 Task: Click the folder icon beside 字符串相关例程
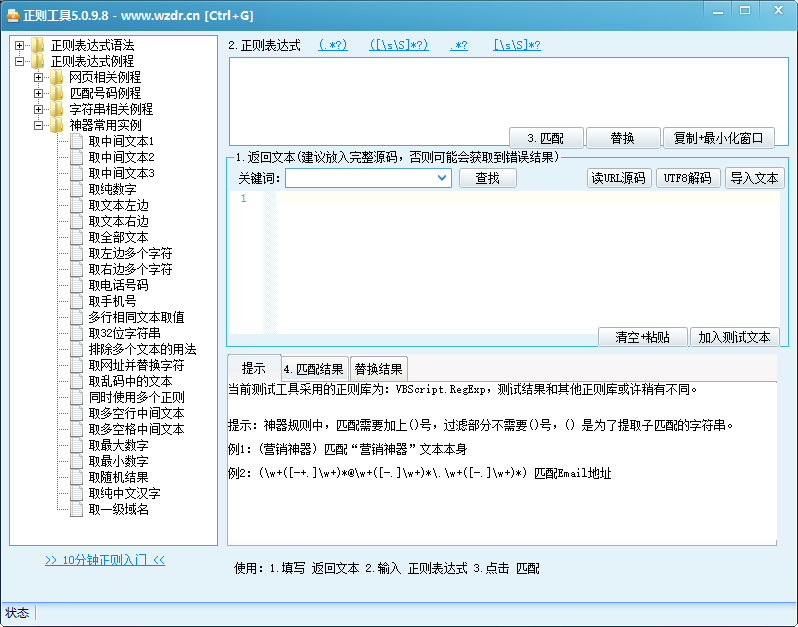click(x=56, y=109)
